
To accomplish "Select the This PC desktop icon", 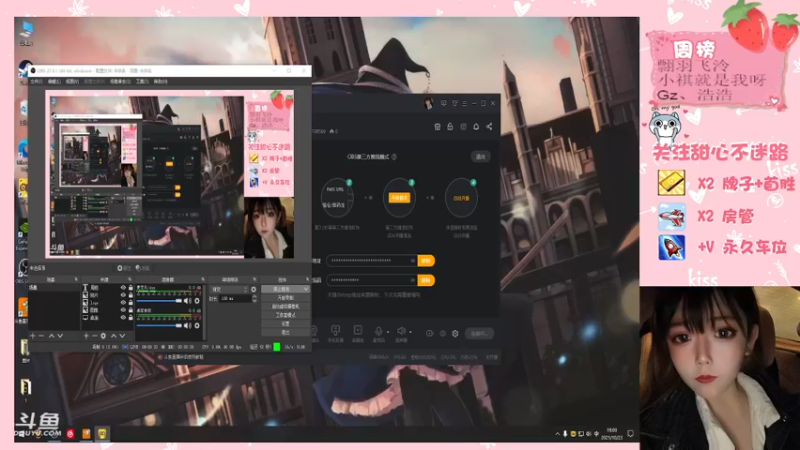I will tap(27, 33).
